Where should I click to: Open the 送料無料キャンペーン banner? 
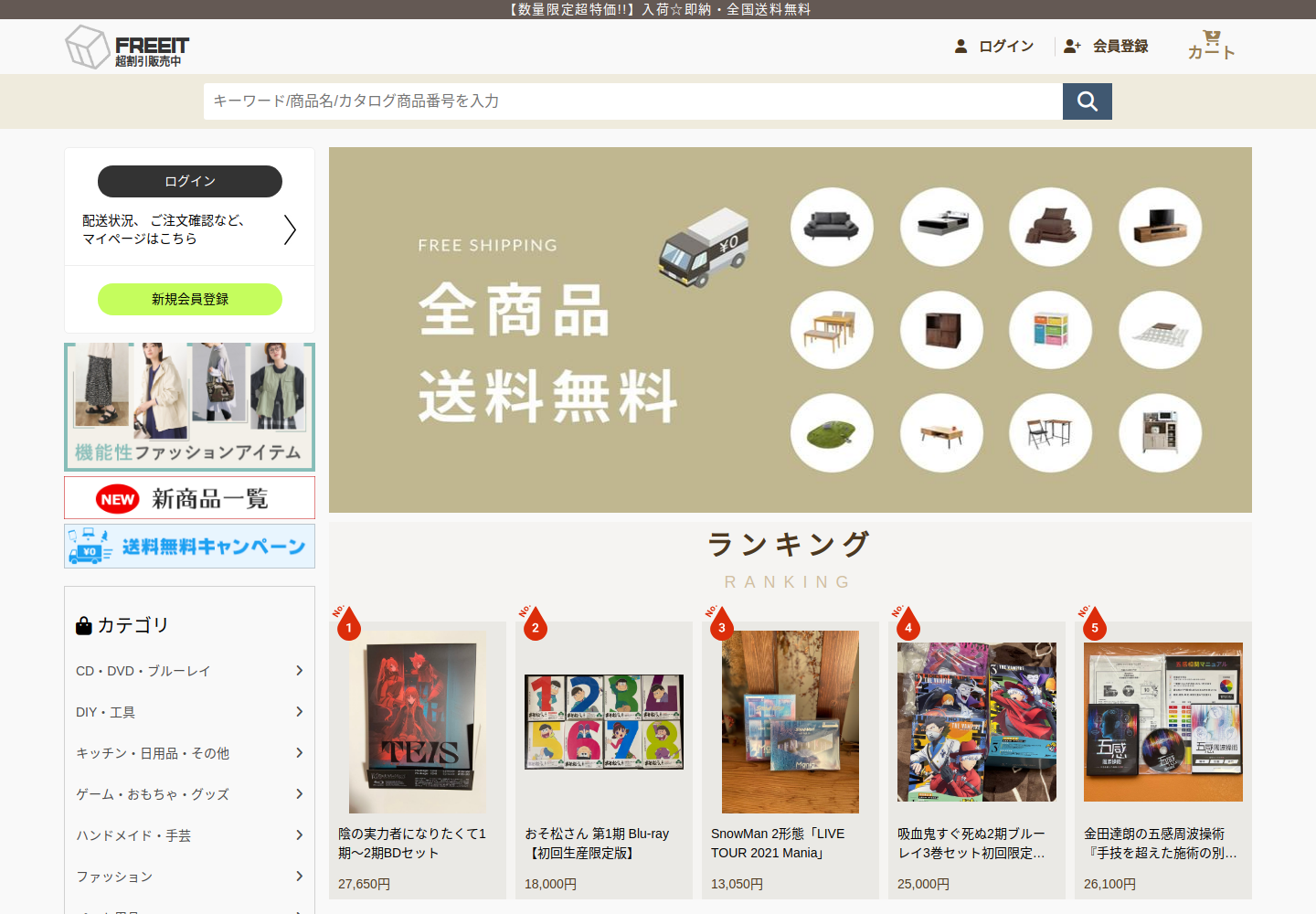[189, 547]
